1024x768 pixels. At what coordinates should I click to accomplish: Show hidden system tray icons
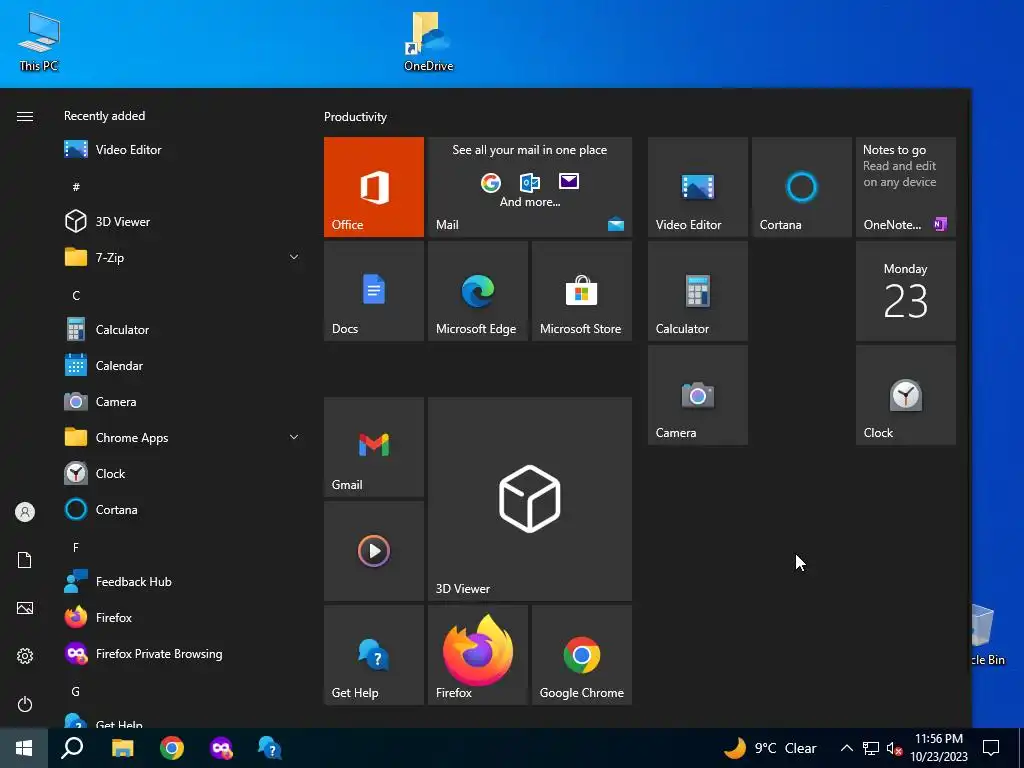click(x=846, y=748)
